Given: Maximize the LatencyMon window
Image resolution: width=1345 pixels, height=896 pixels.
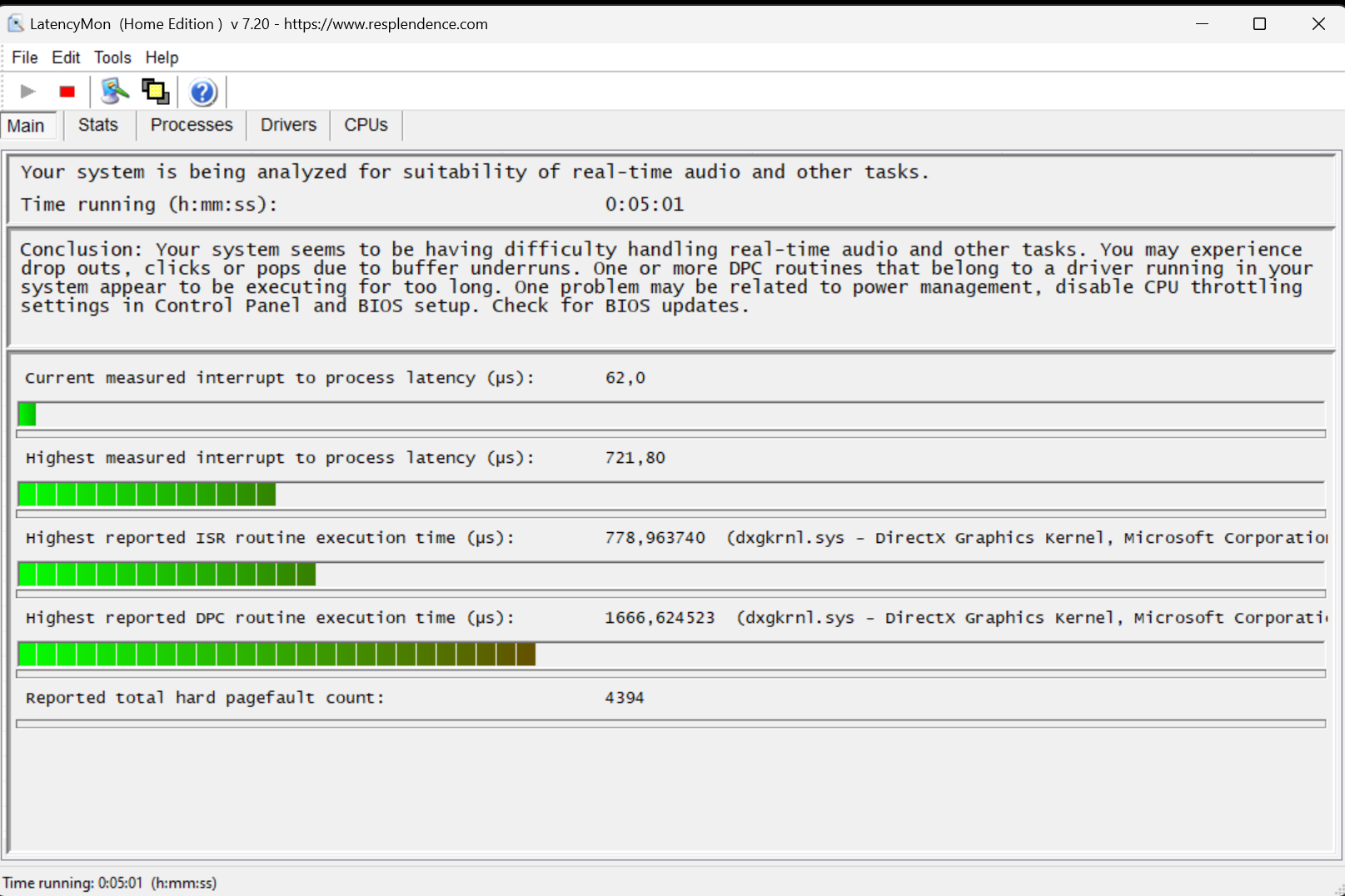Looking at the screenshot, I should click(x=1259, y=24).
